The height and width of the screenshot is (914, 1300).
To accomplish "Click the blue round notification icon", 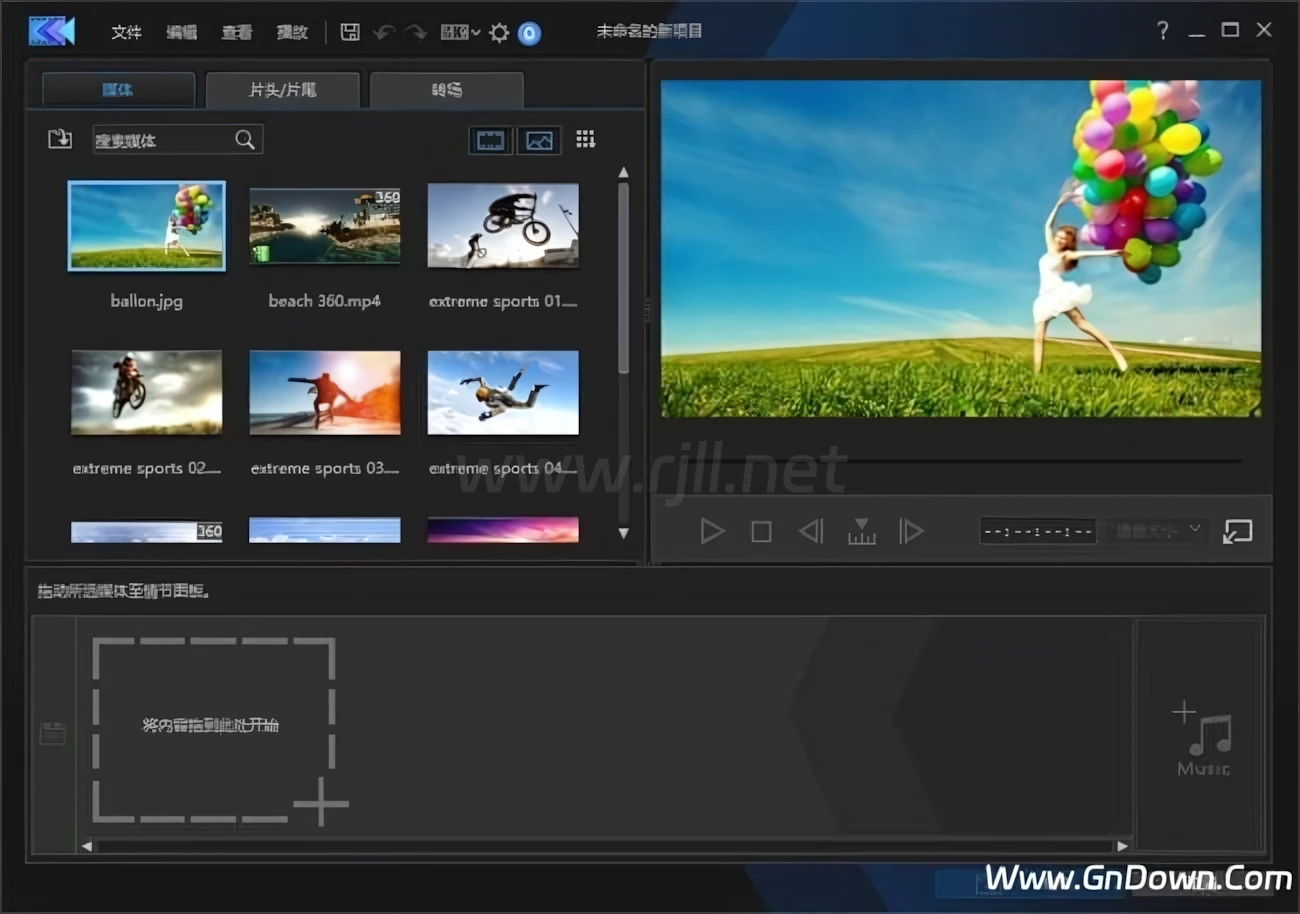I will click(x=529, y=32).
